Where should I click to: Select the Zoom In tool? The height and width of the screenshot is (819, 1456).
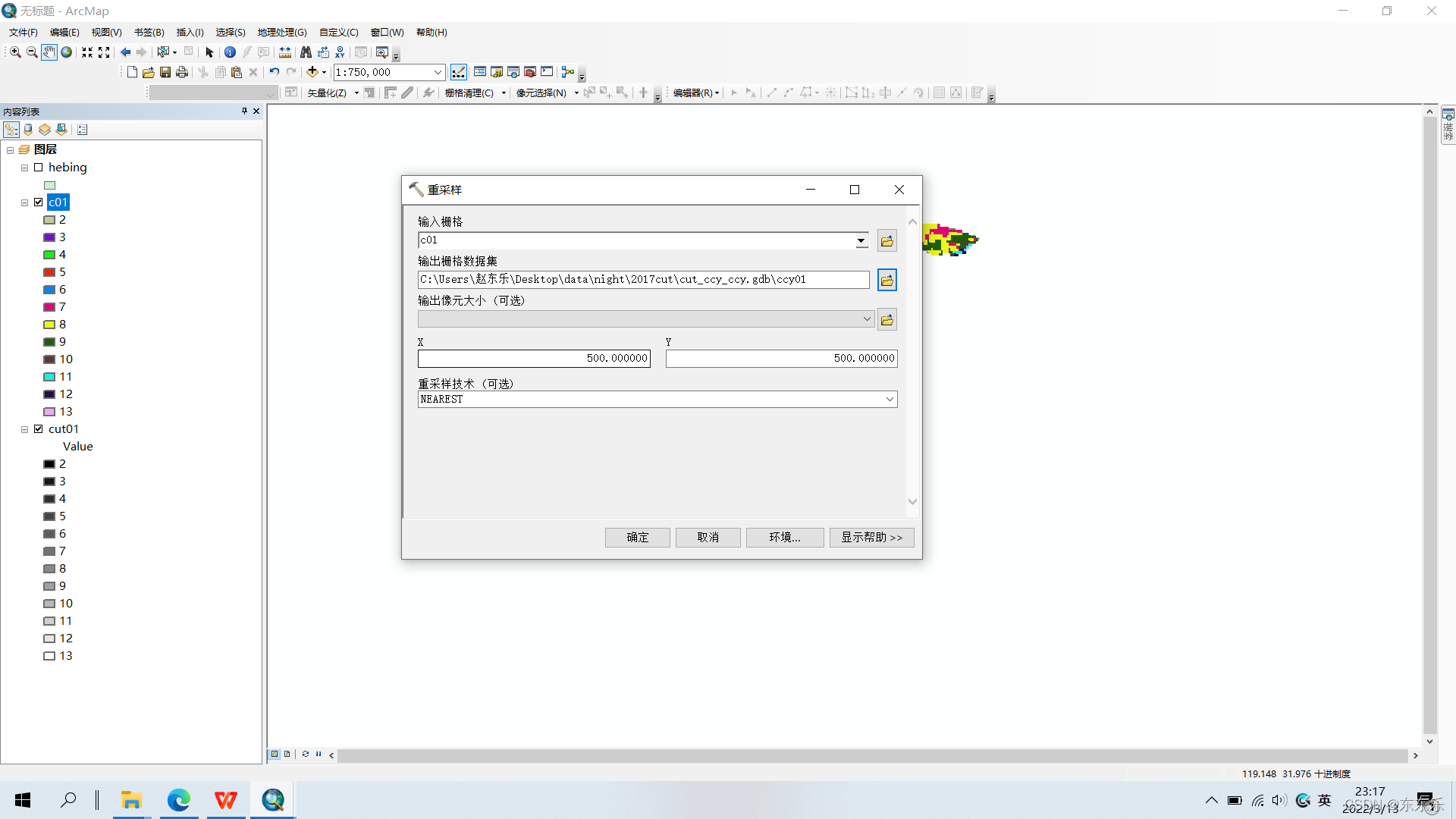(x=15, y=52)
